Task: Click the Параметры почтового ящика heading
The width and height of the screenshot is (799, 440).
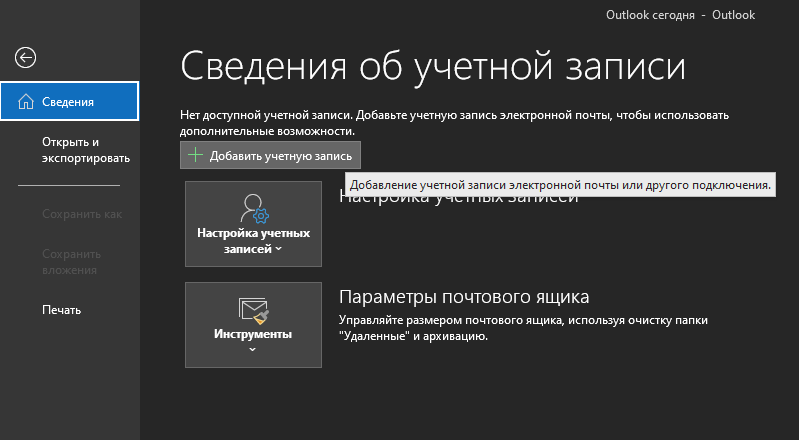Action: [x=464, y=297]
